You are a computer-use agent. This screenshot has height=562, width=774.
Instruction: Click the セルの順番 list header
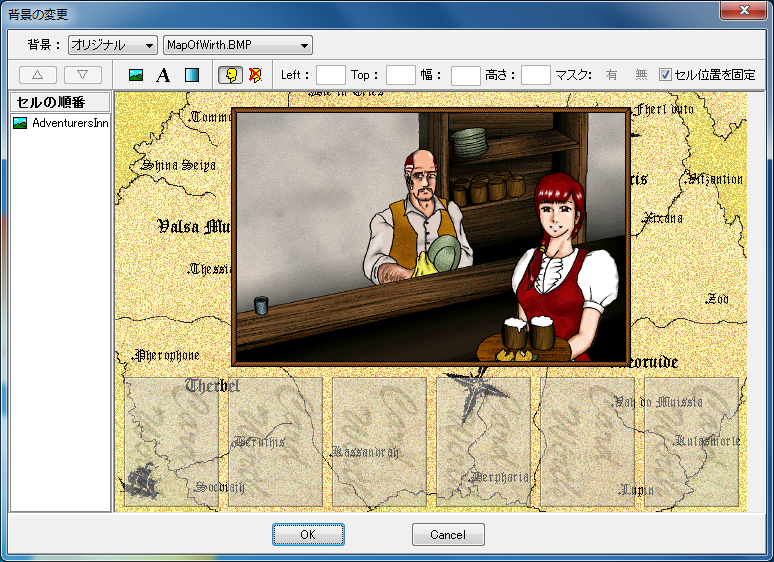point(60,102)
